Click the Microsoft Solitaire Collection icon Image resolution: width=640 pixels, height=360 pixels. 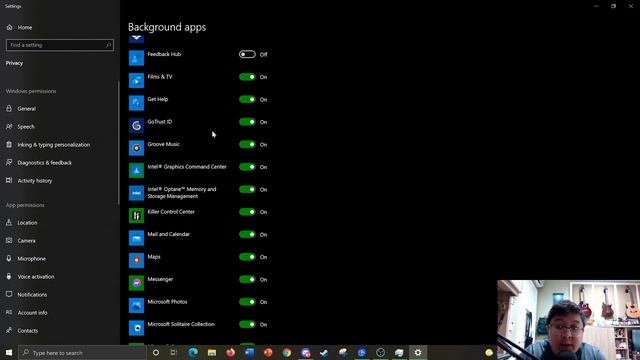pos(136,327)
